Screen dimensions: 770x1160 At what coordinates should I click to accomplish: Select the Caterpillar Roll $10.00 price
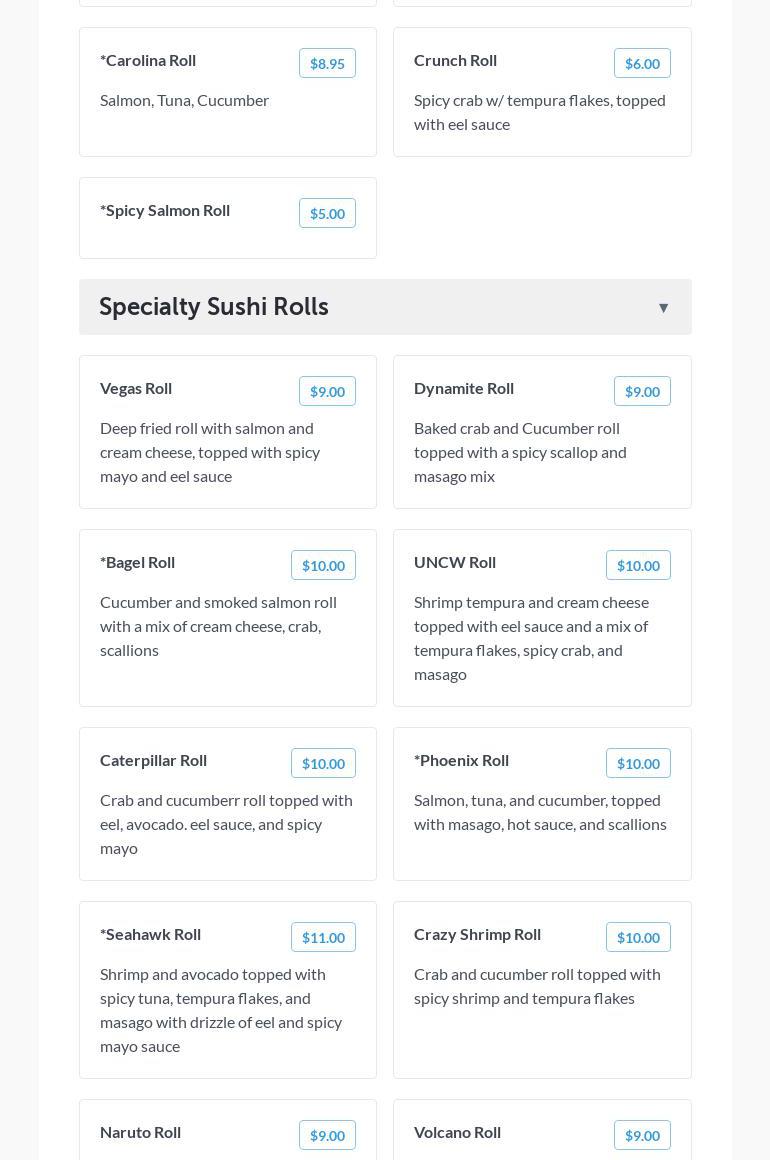click(x=323, y=763)
